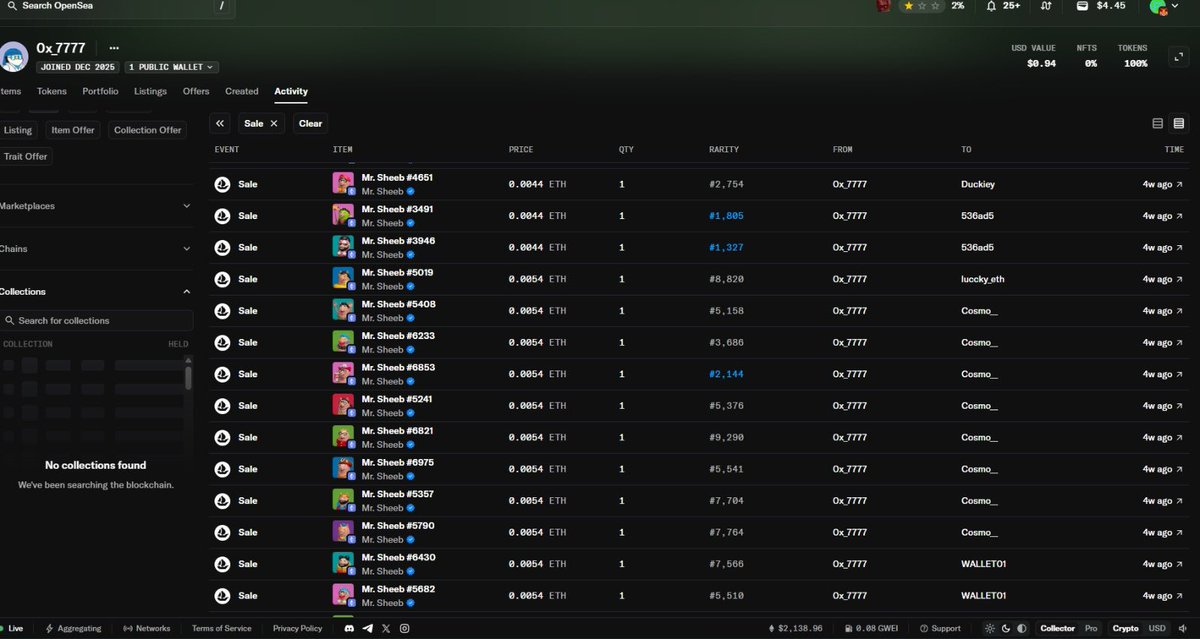
Task: Open the three-dot menu beside 0x_7777
Action: [x=114, y=48]
